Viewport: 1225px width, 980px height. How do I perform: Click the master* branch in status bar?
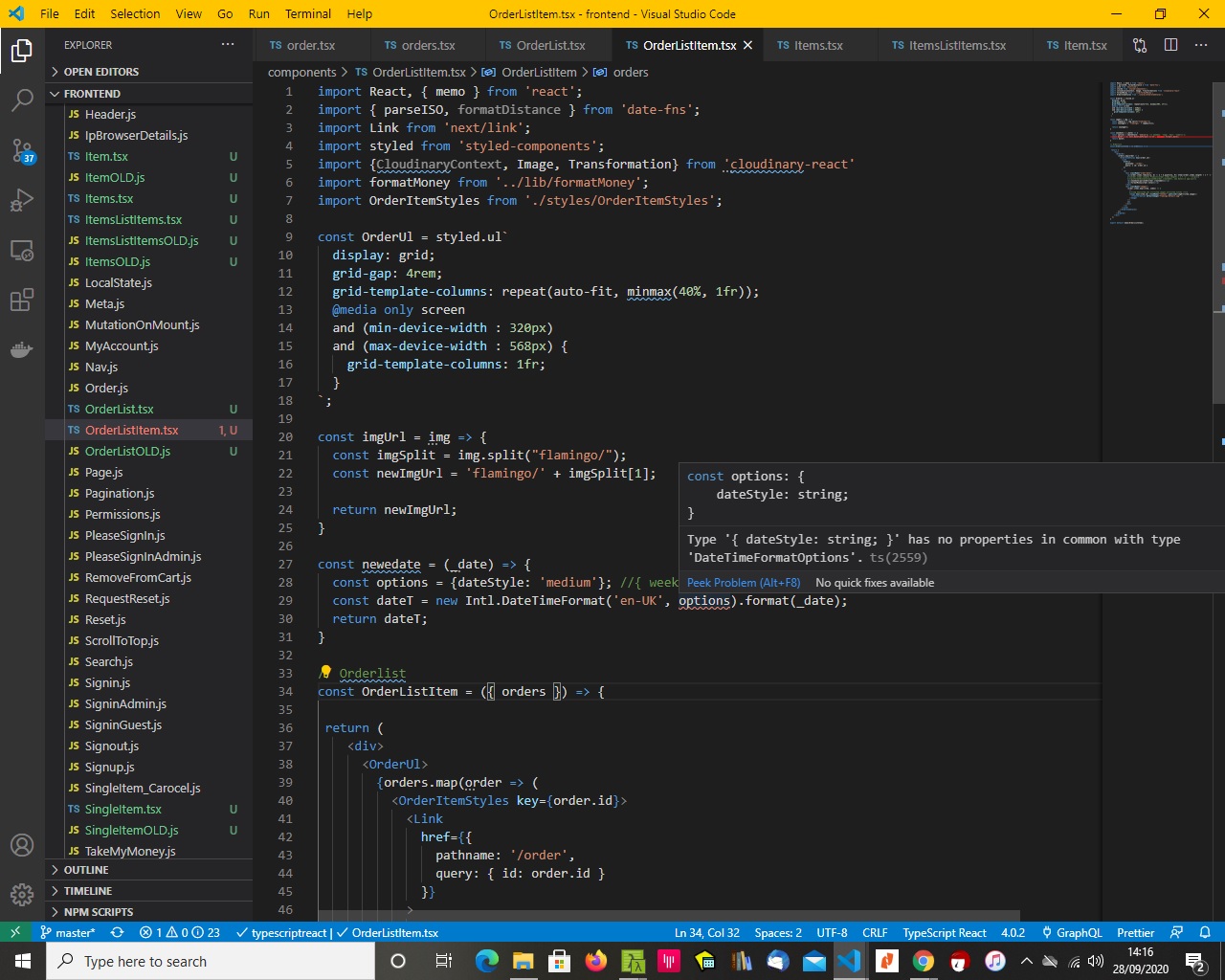67,932
